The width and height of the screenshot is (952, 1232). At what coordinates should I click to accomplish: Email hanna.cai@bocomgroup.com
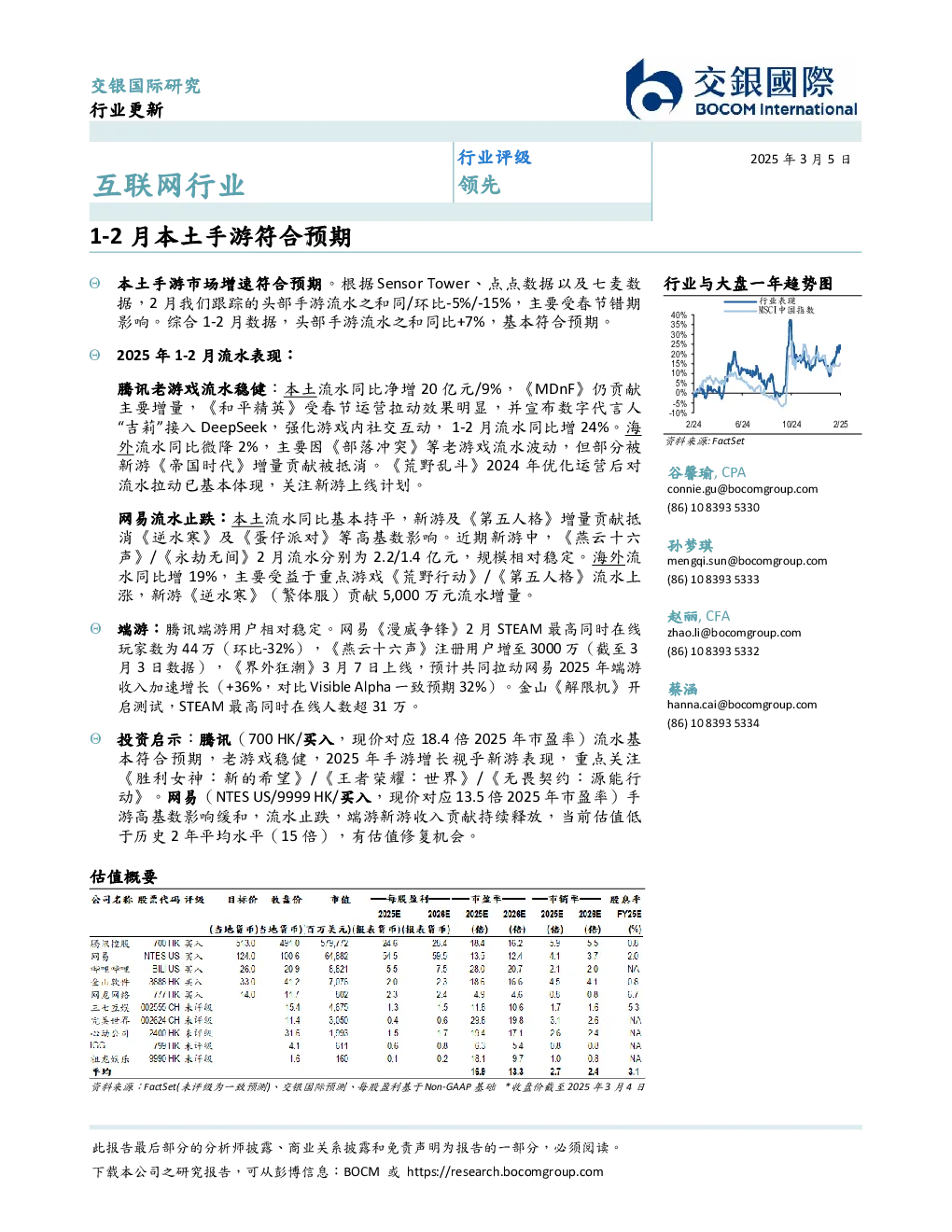[741, 705]
